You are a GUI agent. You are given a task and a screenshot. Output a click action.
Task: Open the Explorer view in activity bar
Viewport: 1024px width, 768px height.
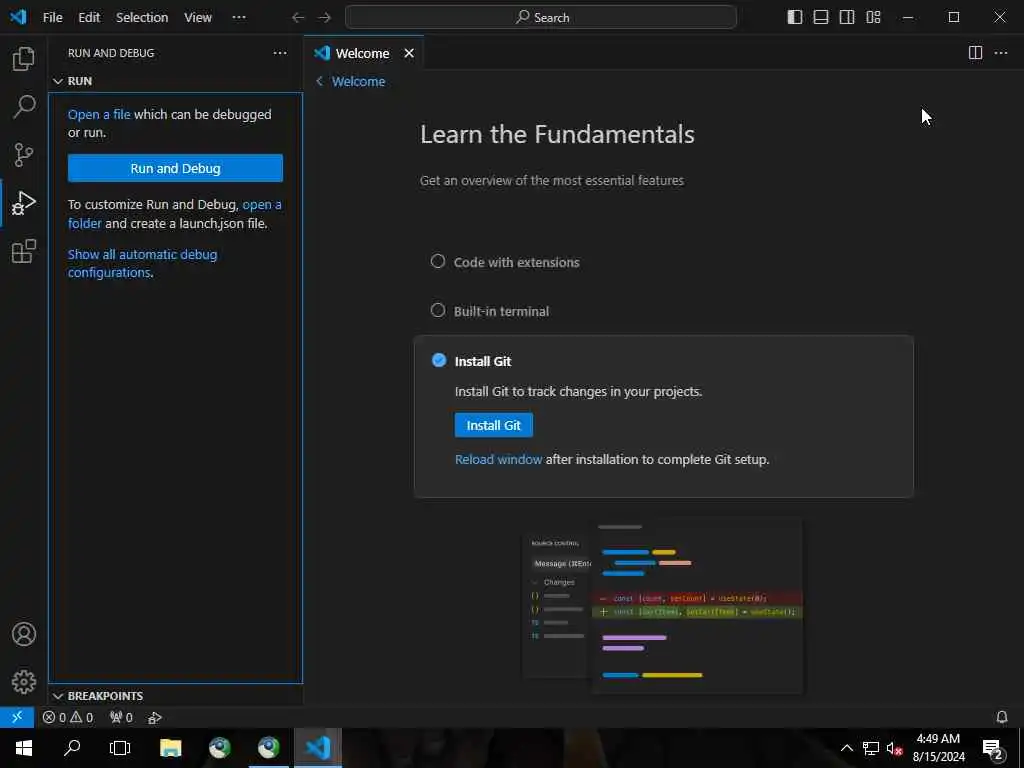pyautogui.click(x=24, y=59)
